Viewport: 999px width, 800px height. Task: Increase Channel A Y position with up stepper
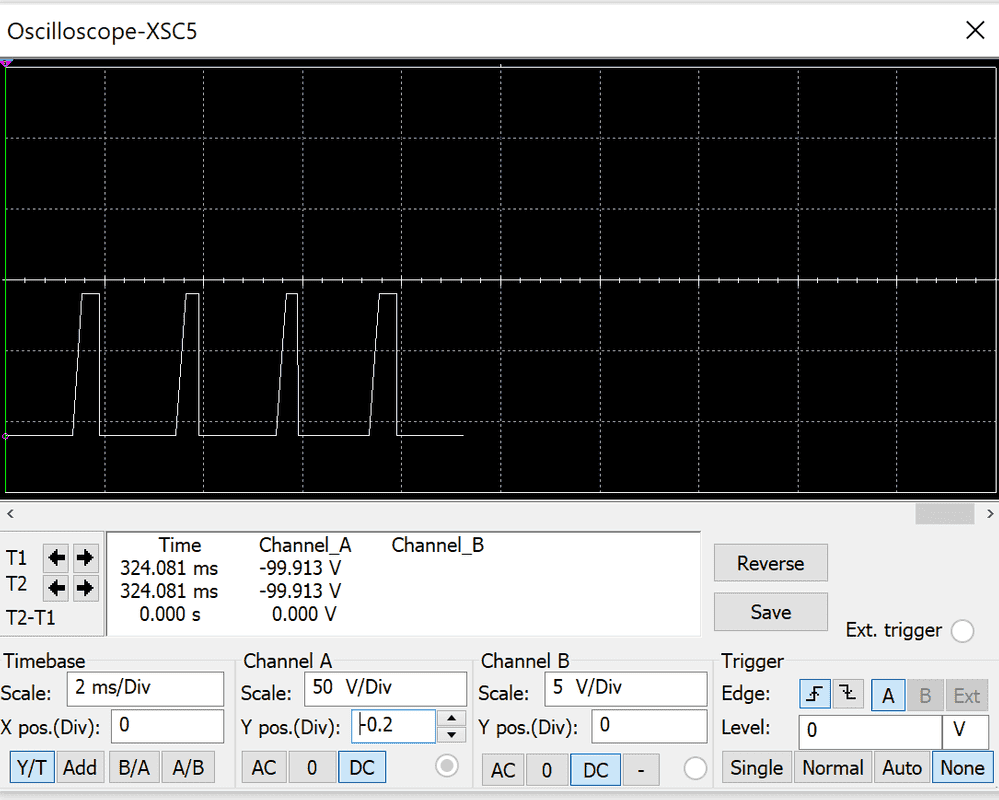(453, 718)
